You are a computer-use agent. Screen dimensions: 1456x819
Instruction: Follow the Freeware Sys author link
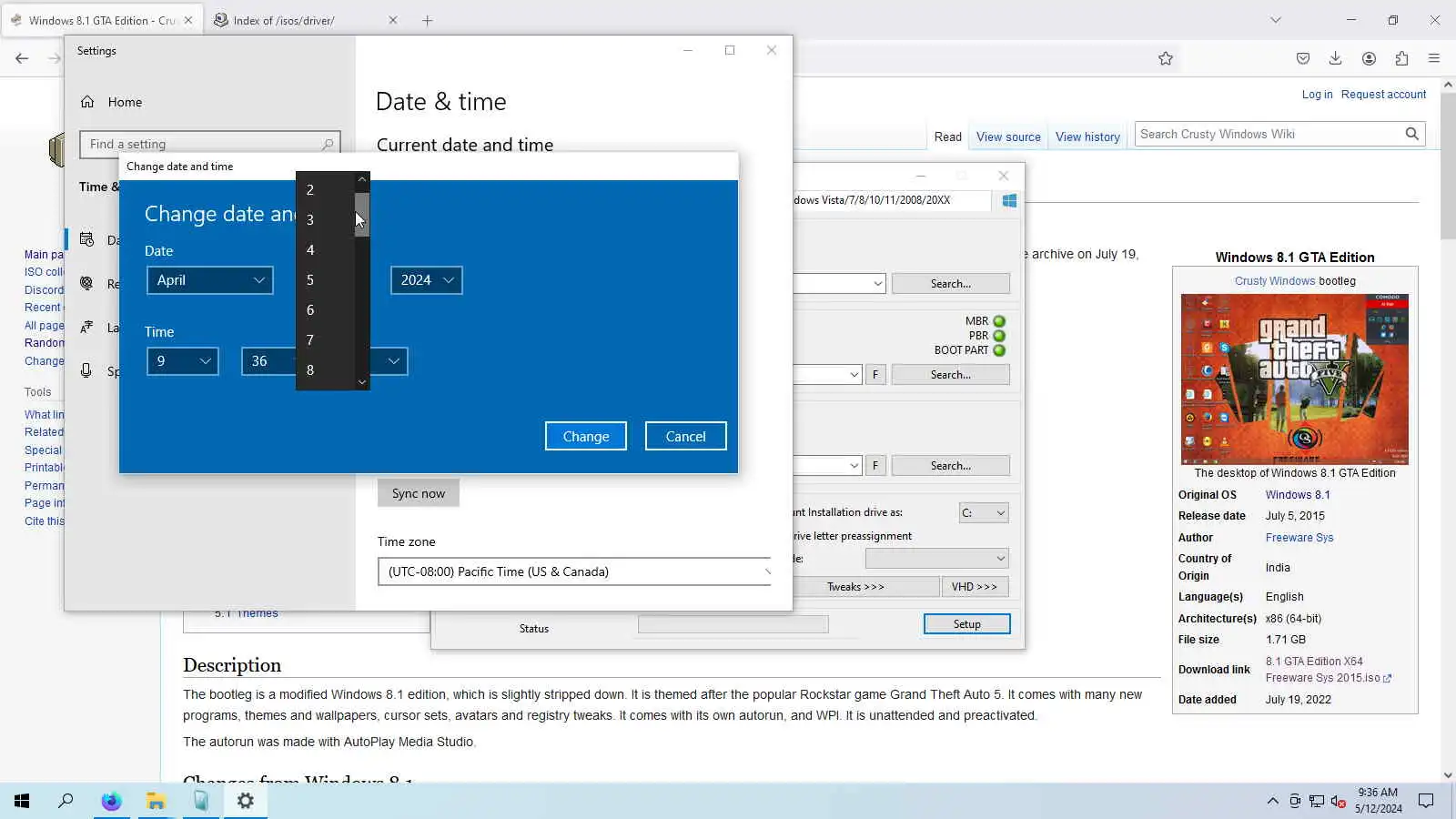1299,538
